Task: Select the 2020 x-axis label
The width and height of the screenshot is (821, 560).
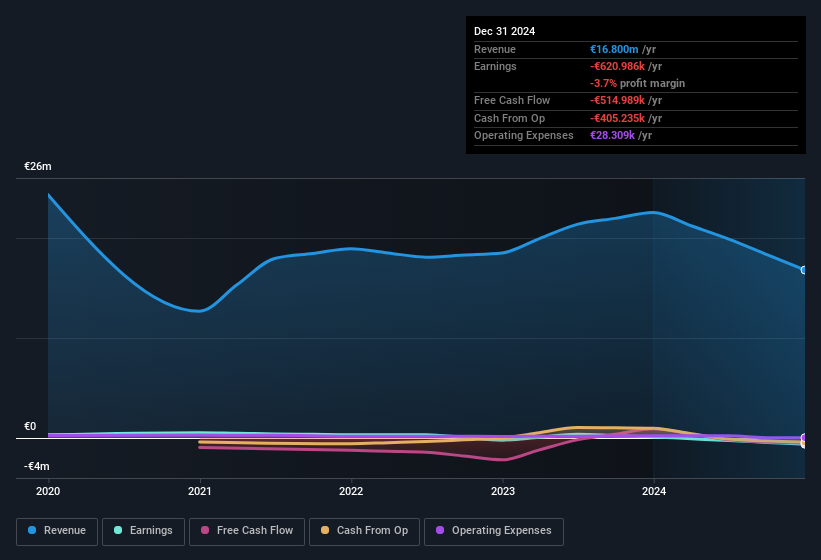Action: [48, 491]
